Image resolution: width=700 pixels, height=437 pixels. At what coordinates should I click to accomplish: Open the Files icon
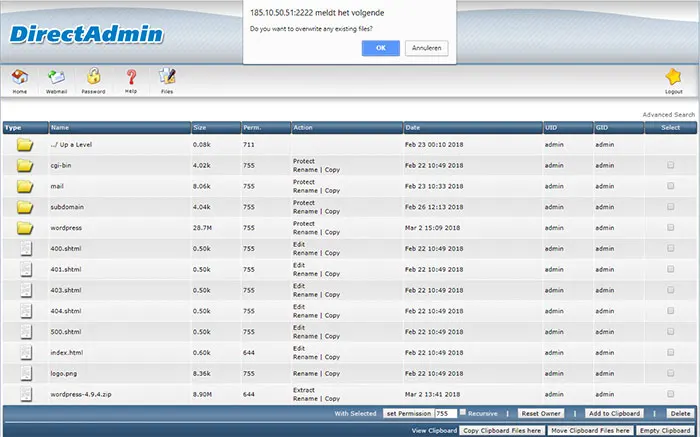(x=167, y=76)
